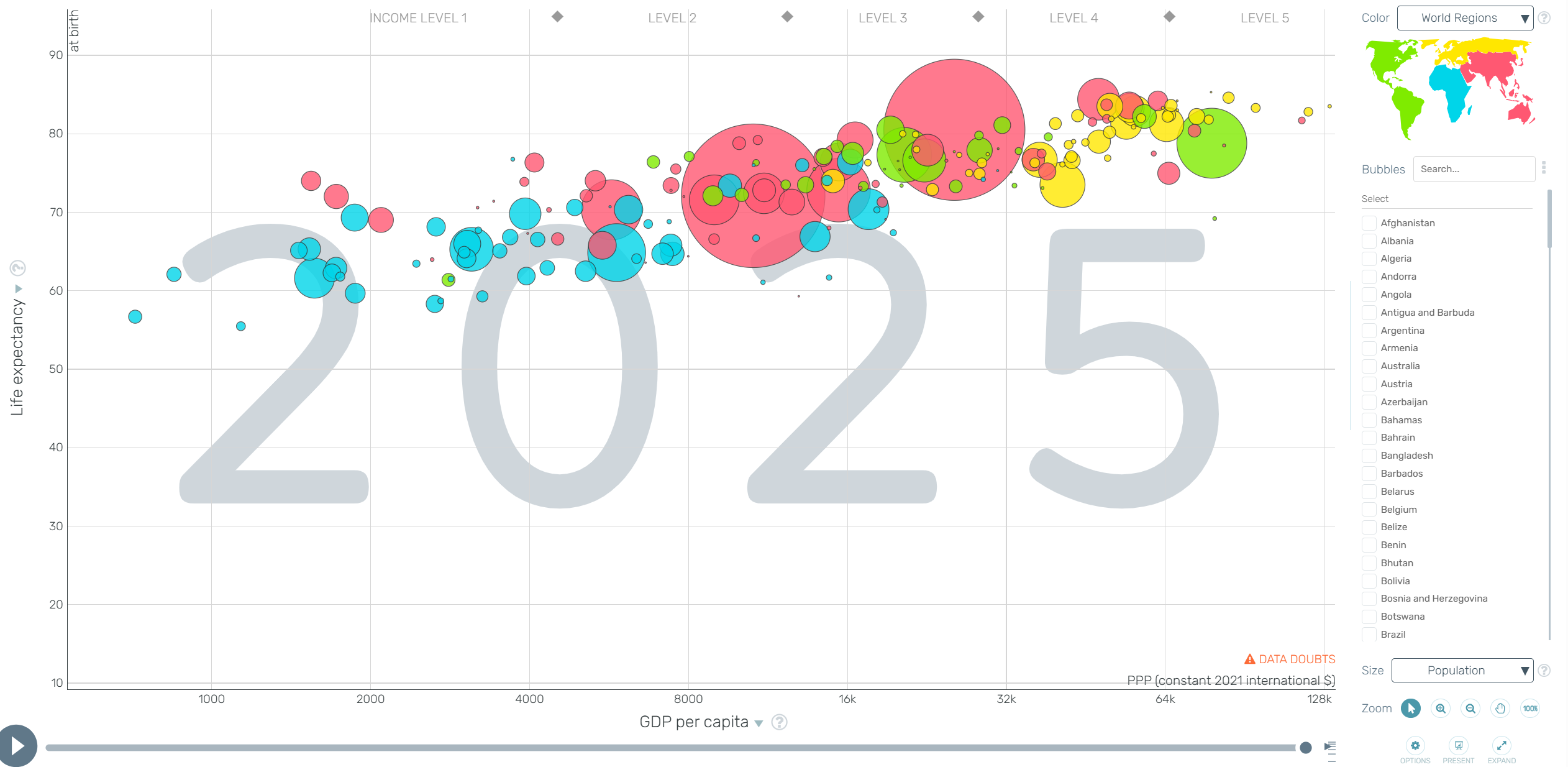Check the Bangladesh checkbox
The image size is (1568, 767).
[x=1369, y=456]
